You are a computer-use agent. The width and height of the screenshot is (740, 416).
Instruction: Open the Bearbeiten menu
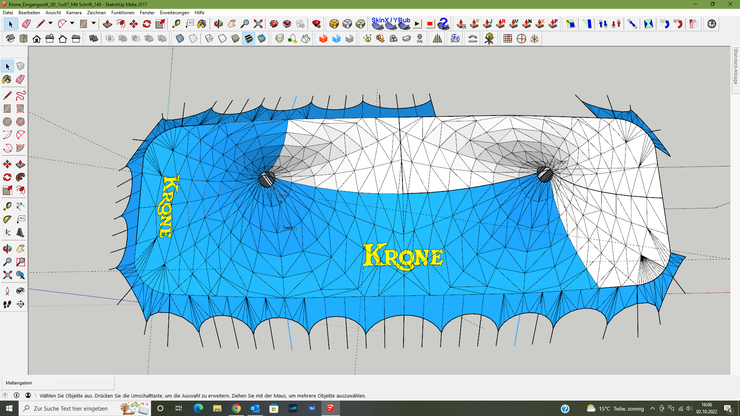pyautogui.click(x=29, y=13)
